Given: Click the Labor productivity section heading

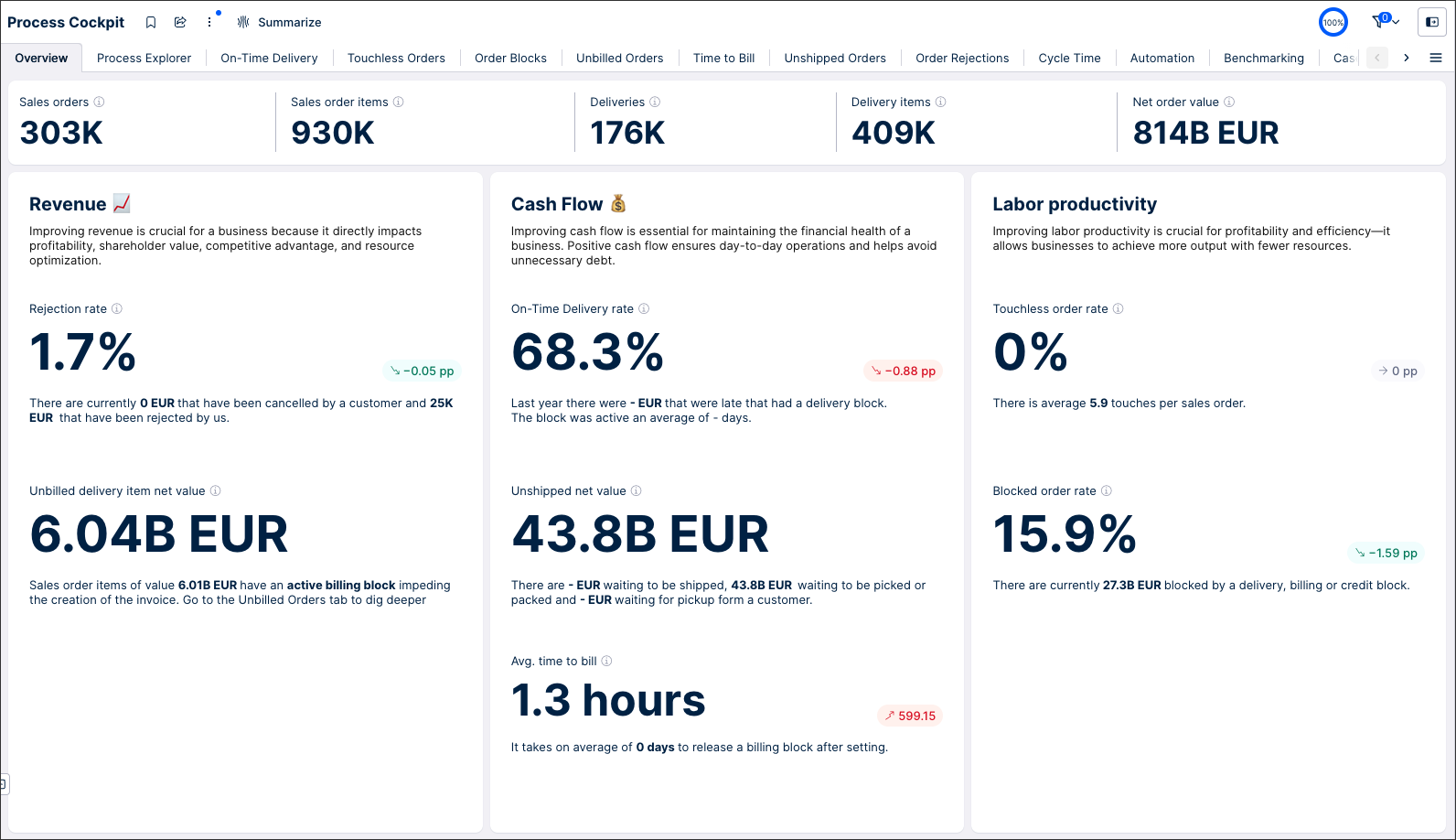Looking at the screenshot, I should point(1075,204).
